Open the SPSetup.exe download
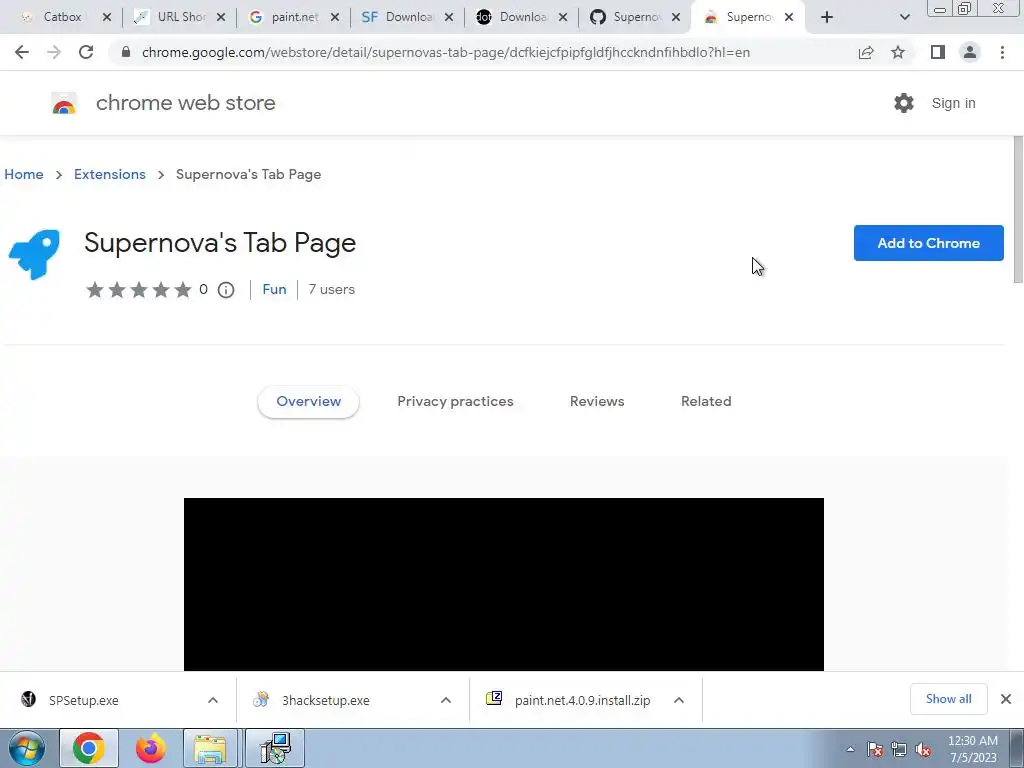 pos(84,701)
